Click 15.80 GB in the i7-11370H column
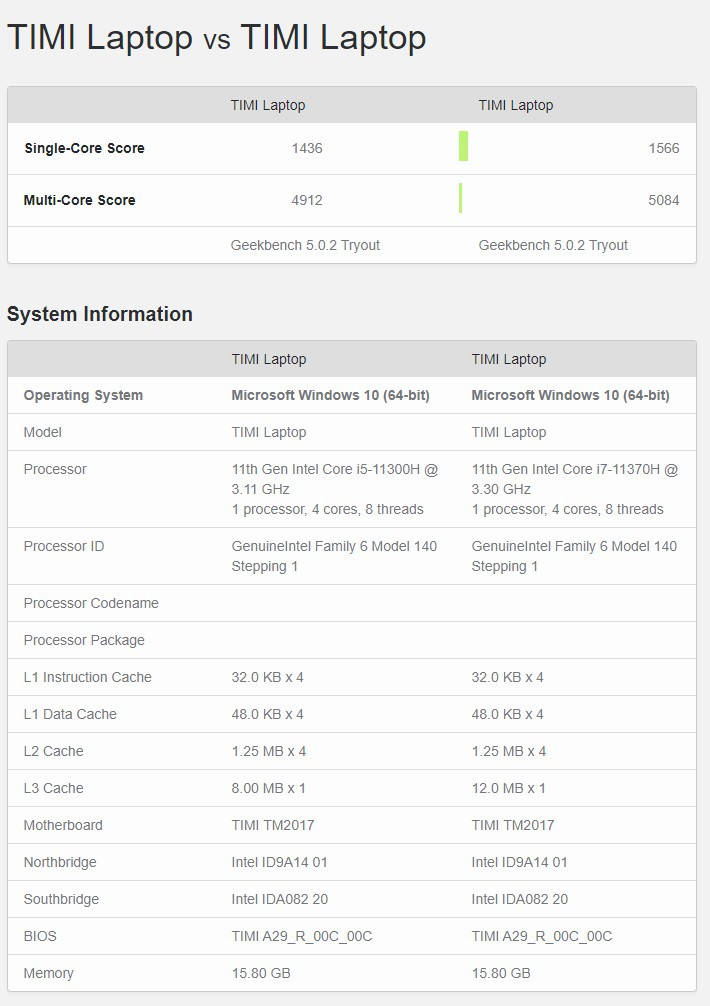 501,973
